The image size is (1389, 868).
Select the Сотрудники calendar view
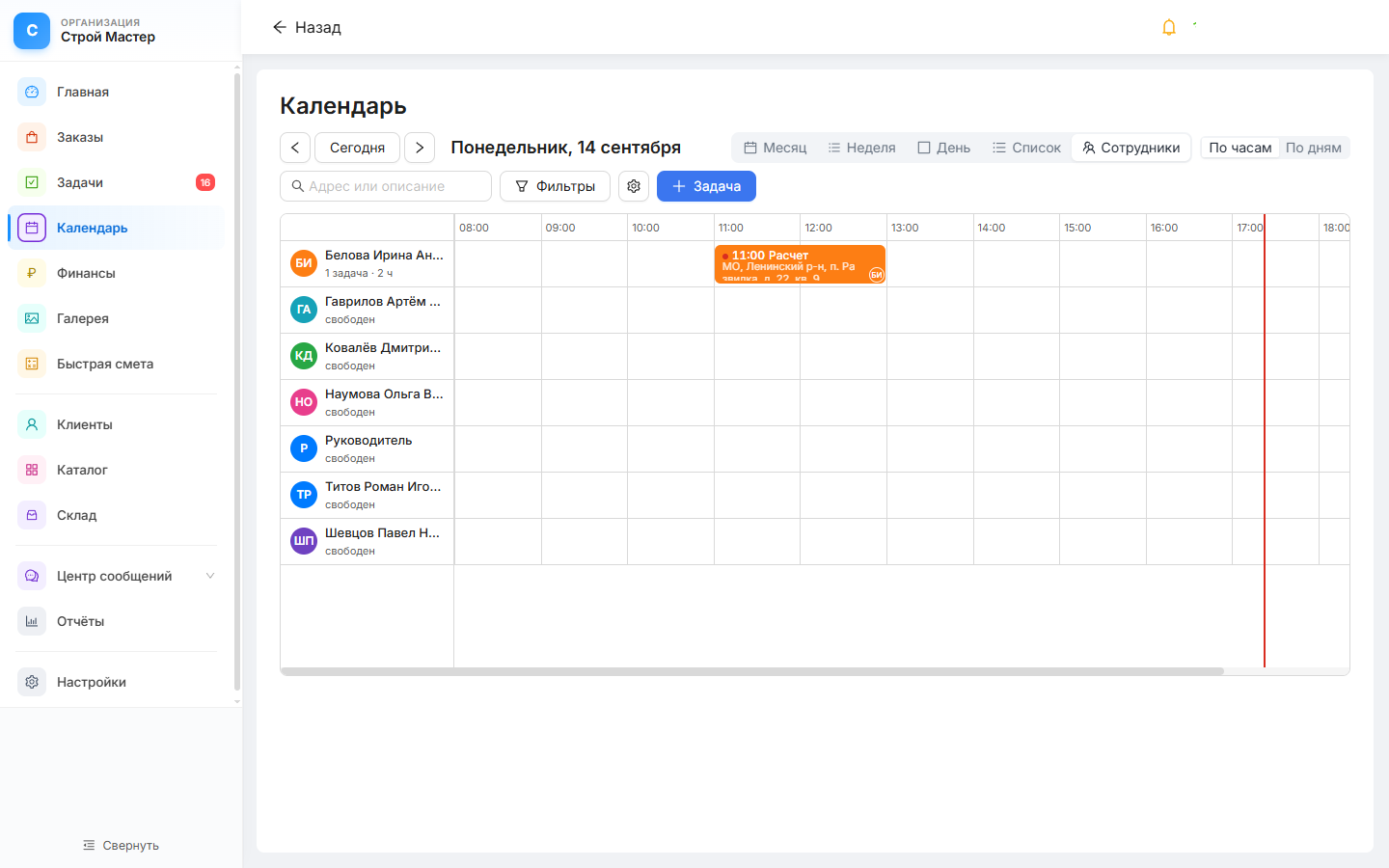point(1130,148)
